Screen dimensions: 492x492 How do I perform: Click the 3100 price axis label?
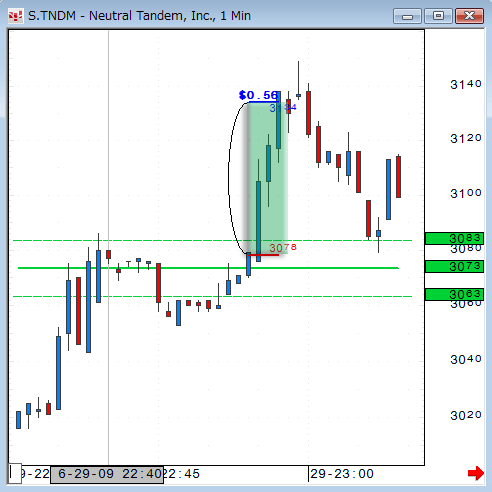tap(466, 193)
